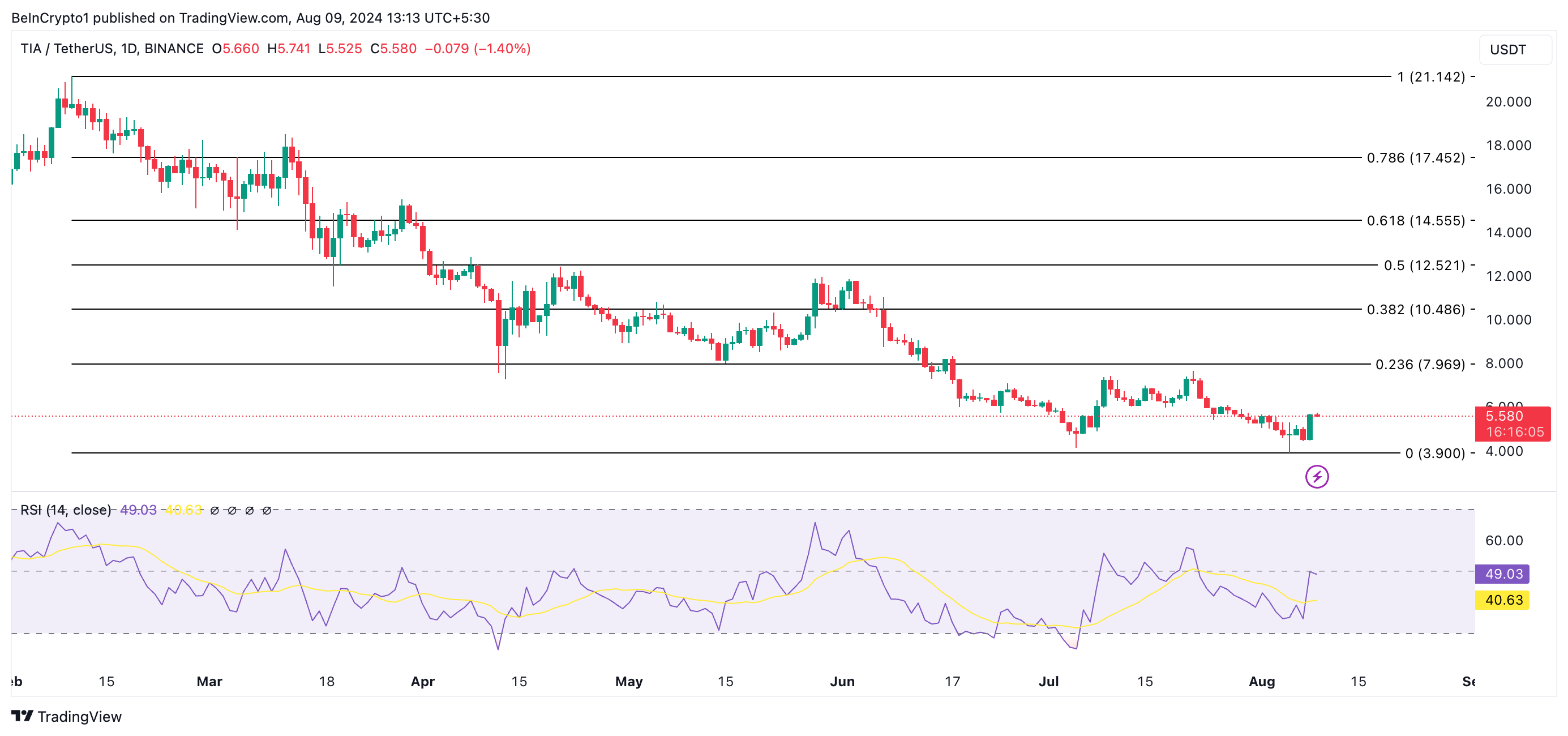Viewport: 1568px width, 736px height.
Task: Click the RSI (14, close) indicator label
Action: click(66, 510)
